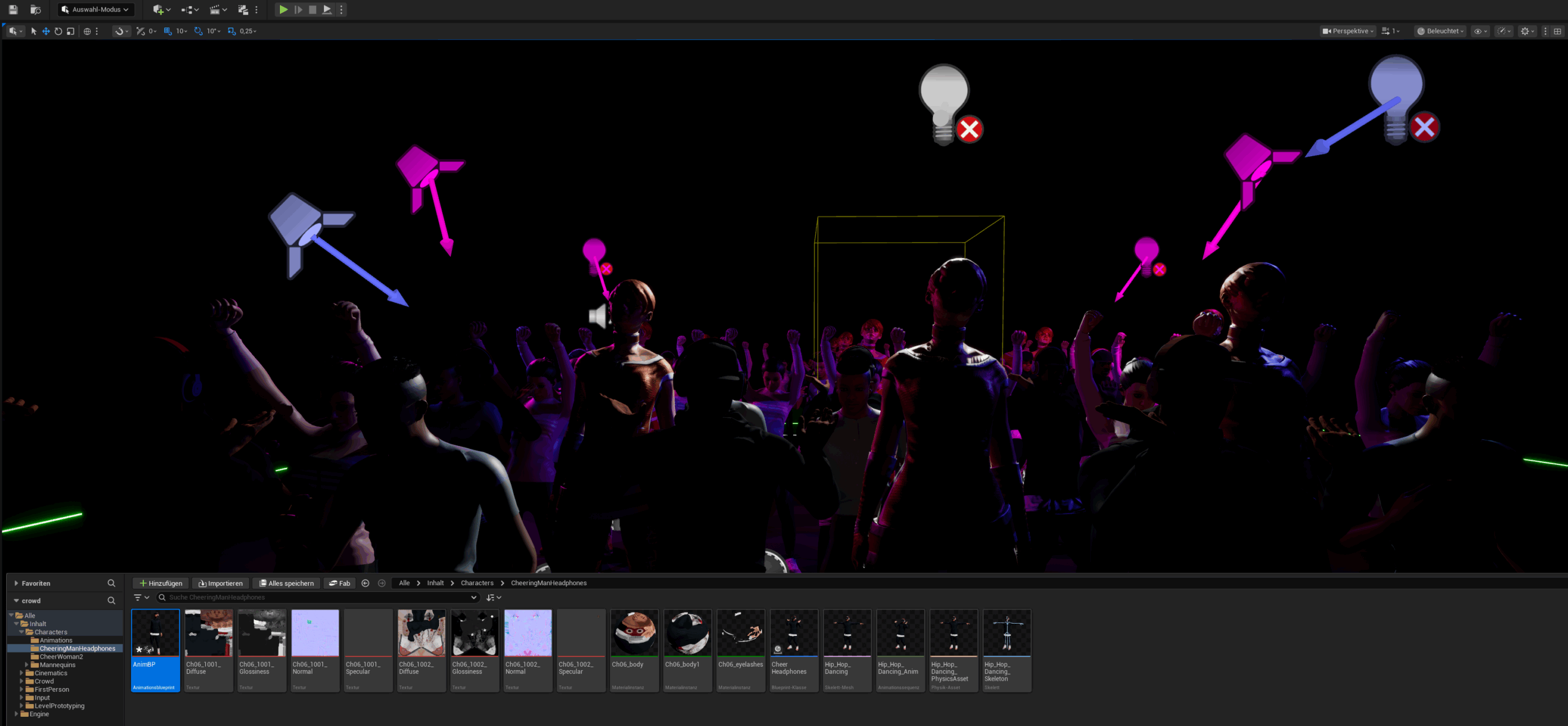The width and height of the screenshot is (1568, 726).
Task: Toggle rotation snapping icon
Action: point(198,31)
